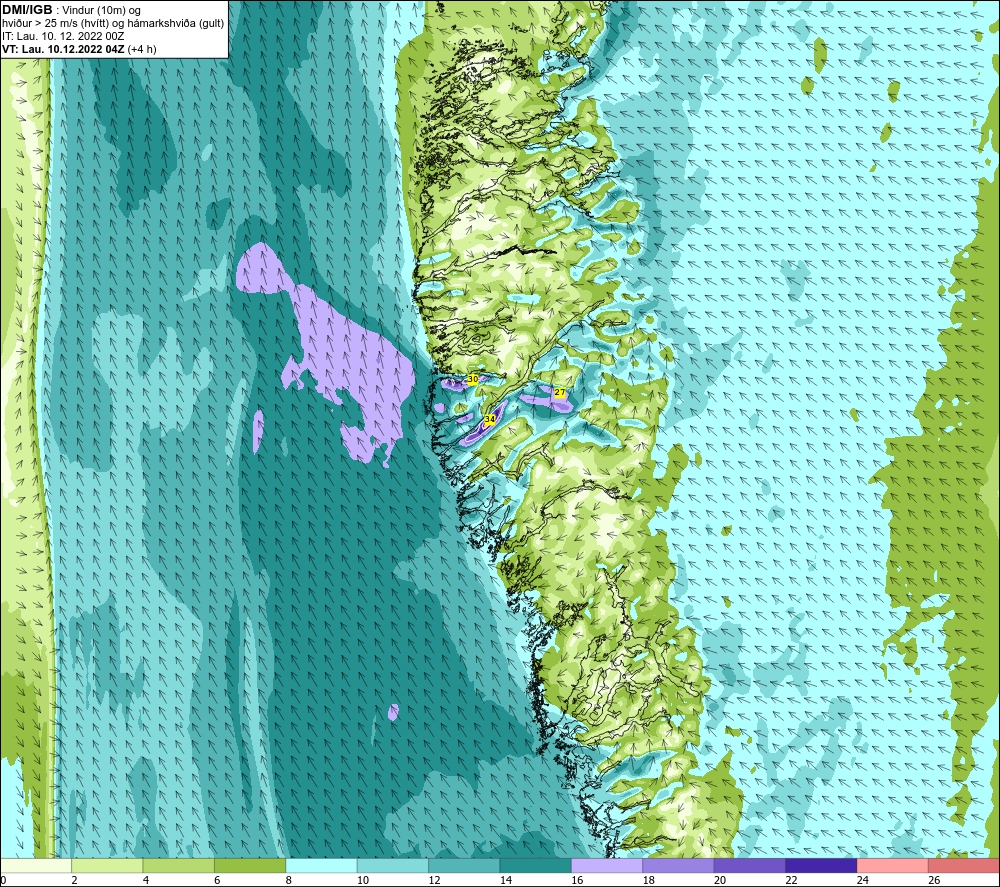Click the 0-2 m/s pale yellow legend swatch
The width and height of the screenshot is (1000, 887).
point(36,865)
